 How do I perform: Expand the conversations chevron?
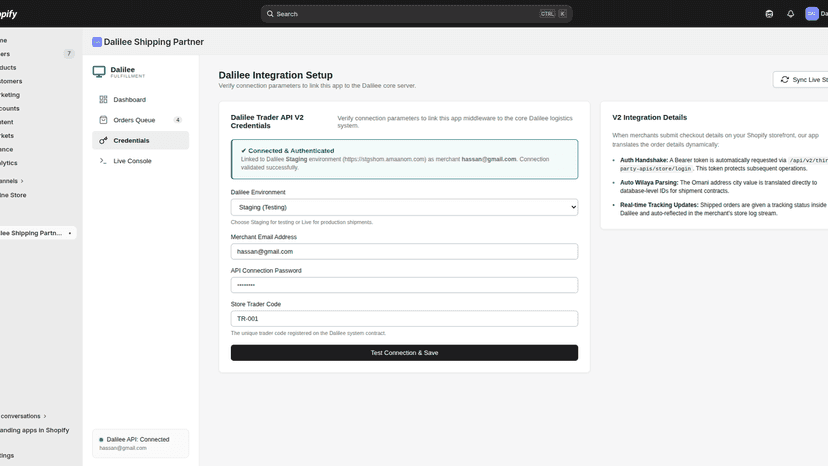[45, 416]
